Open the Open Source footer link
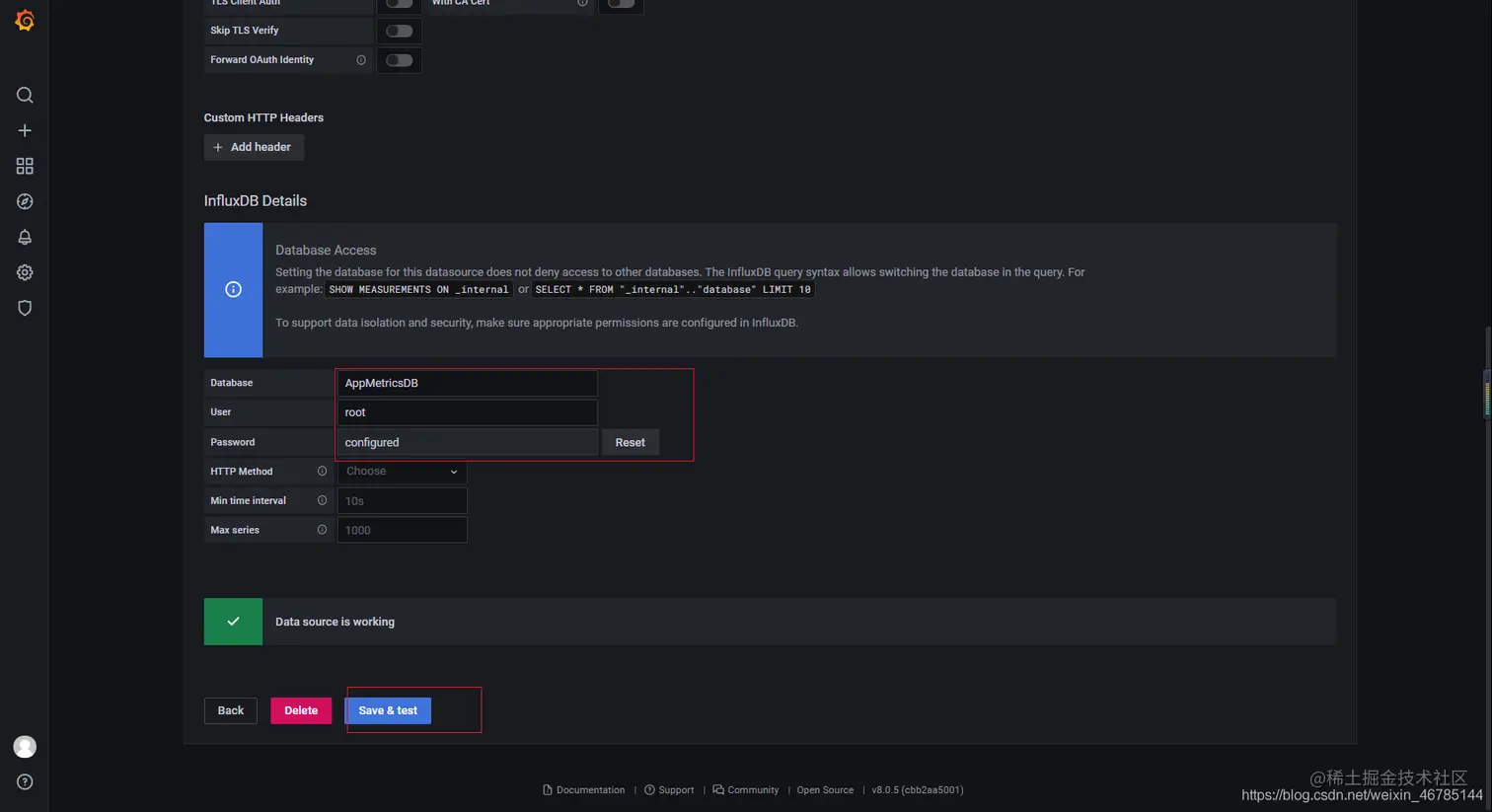Viewport: 1492px width, 812px height. 825,790
